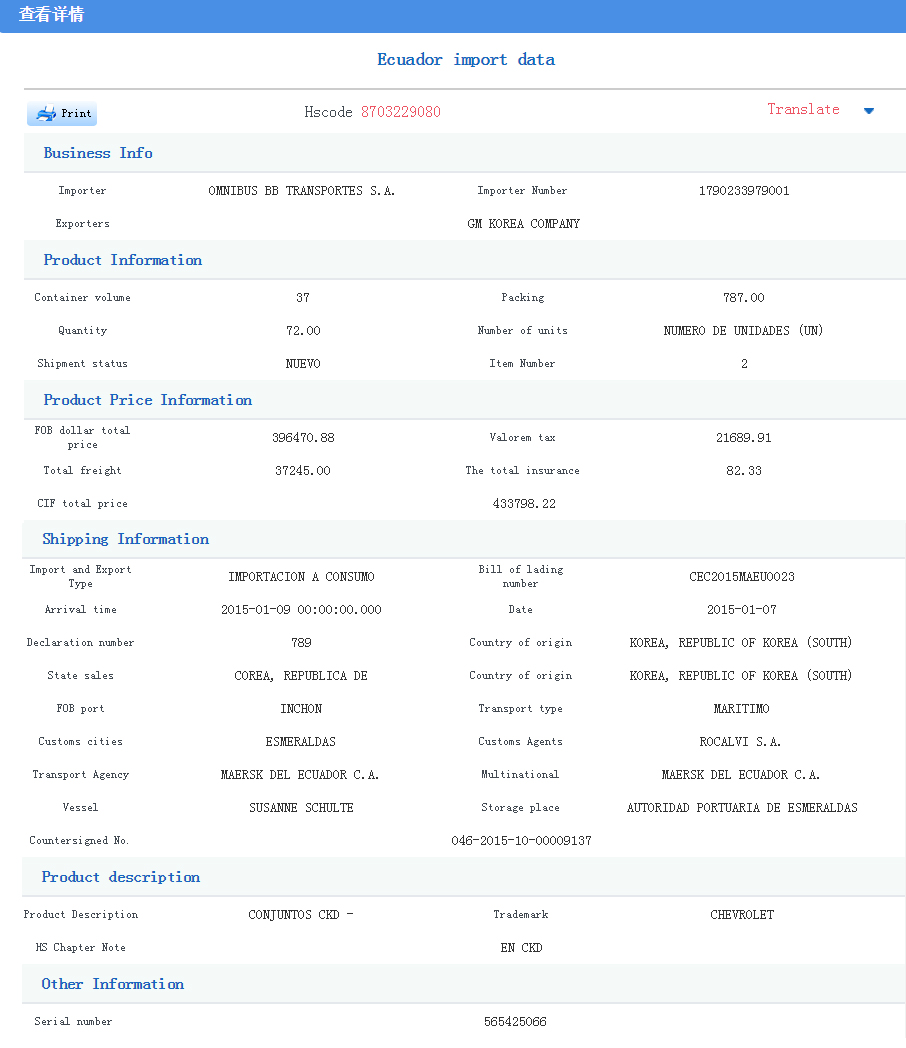Select the Business Info section header
Viewport: 906px width, 1048px height.
tap(98, 153)
